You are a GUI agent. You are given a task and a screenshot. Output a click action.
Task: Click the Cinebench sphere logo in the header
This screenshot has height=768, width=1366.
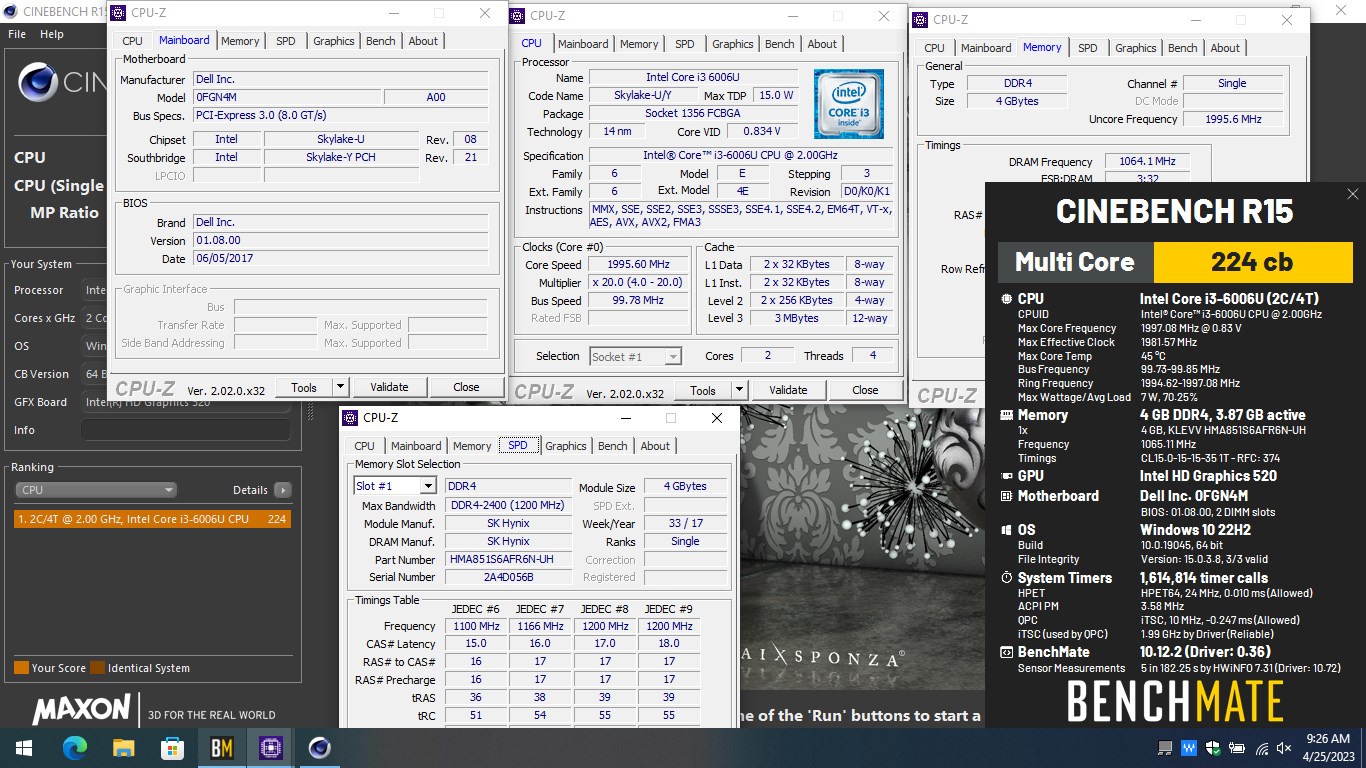[37, 82]
